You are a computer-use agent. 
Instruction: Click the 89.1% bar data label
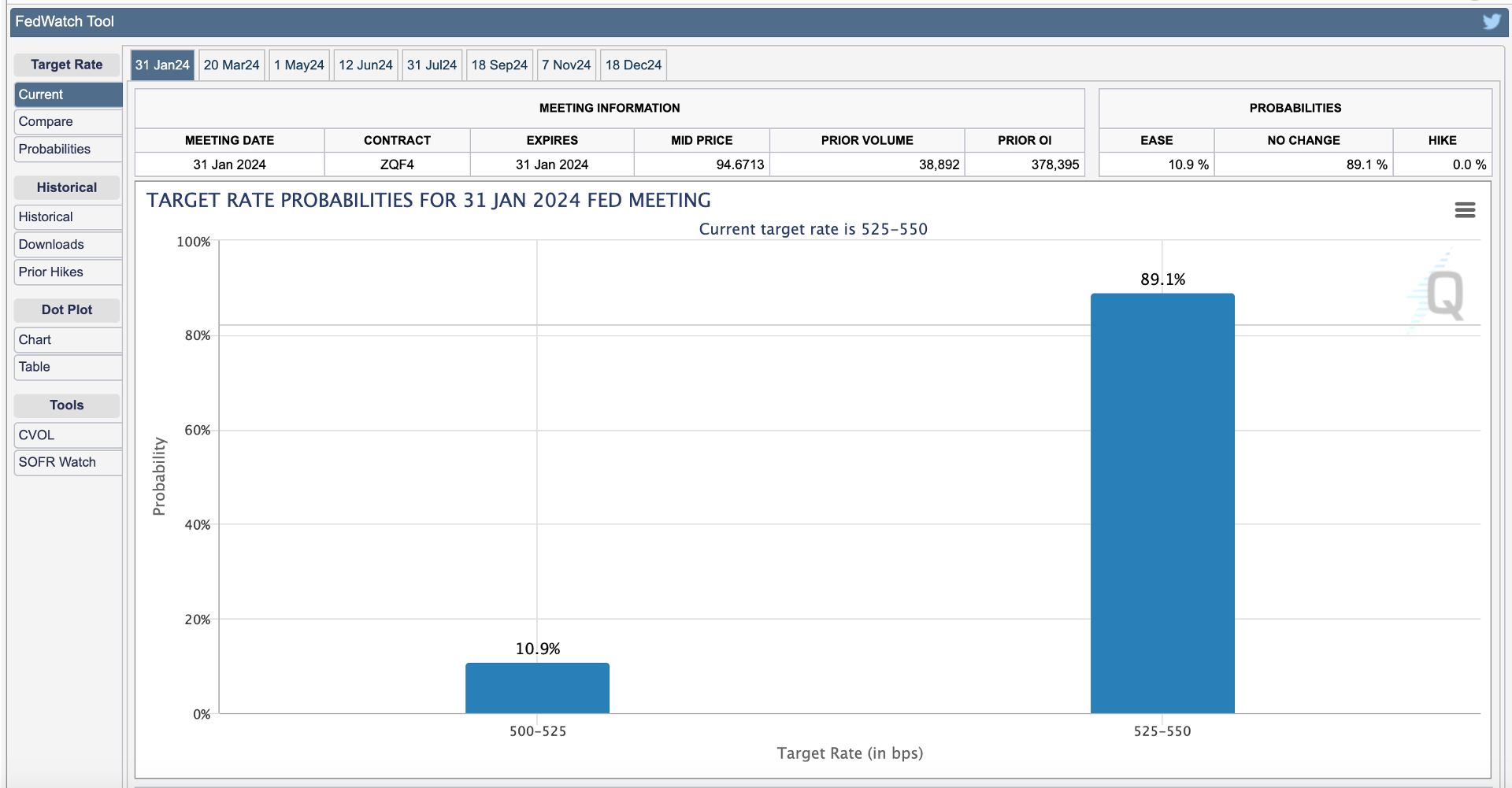pyautogui.click(x=1162, y=279)
